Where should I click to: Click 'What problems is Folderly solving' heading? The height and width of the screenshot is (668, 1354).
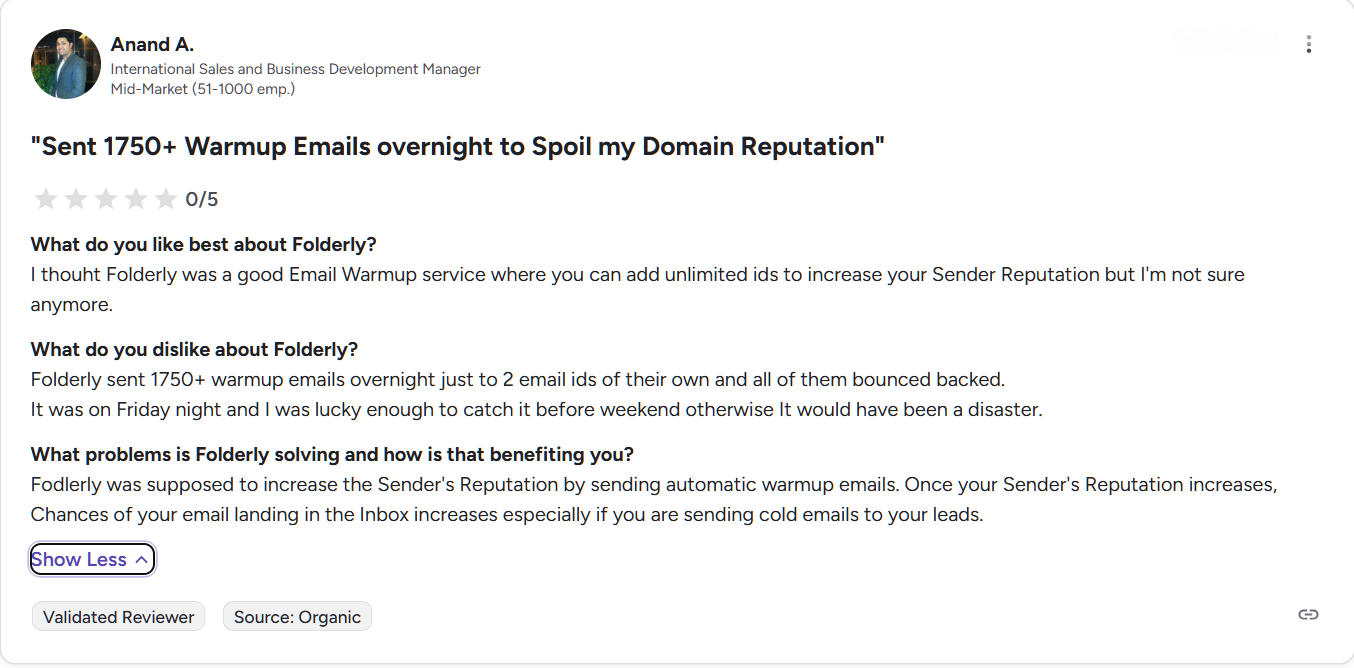coord(332,454)
